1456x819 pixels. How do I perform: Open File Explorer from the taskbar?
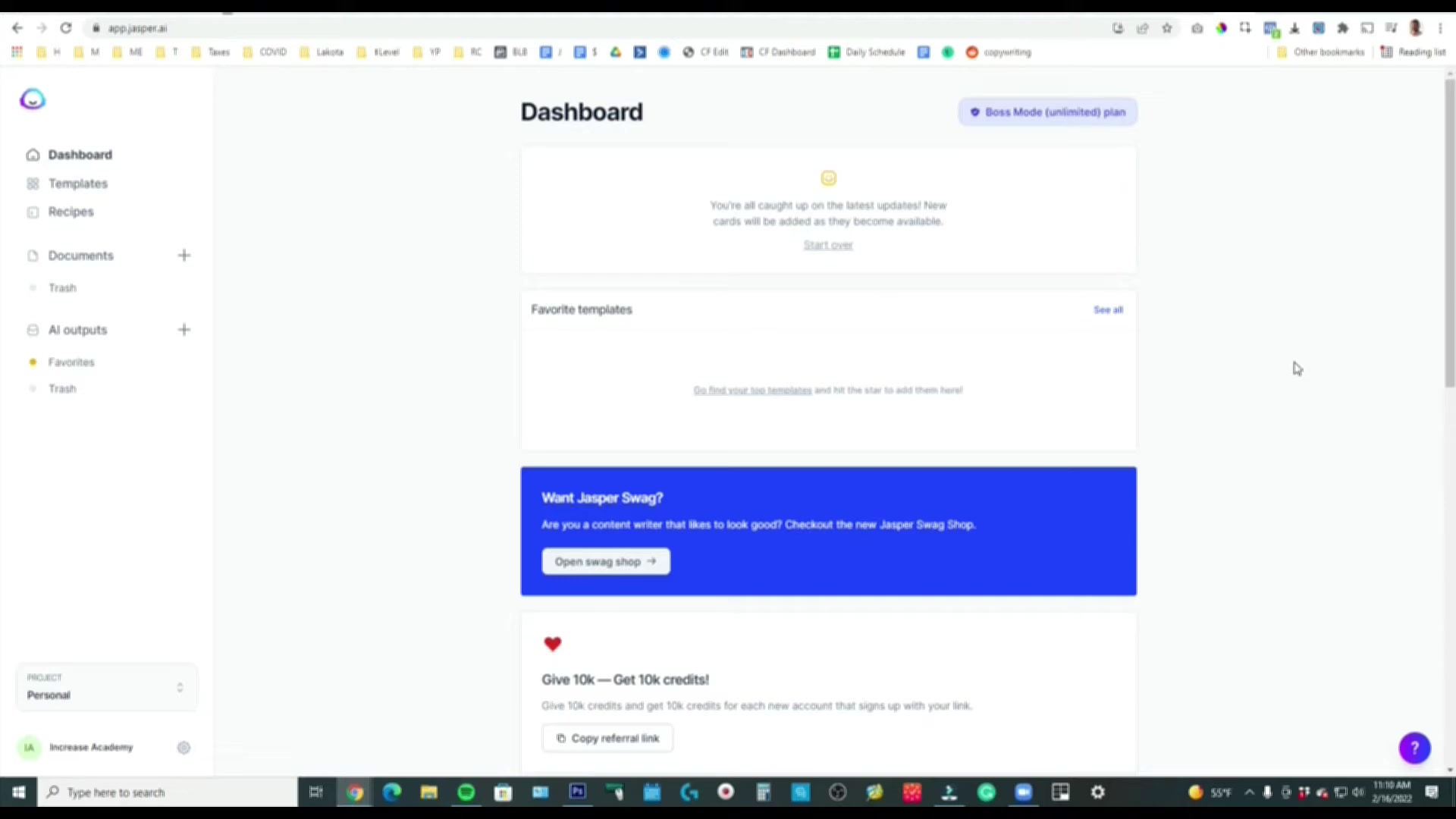point(428,792)
